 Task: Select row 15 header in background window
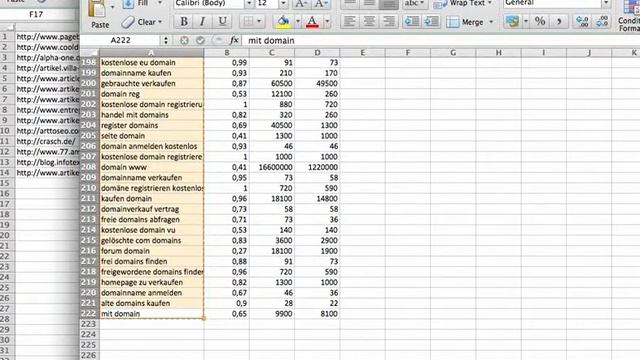6,183
